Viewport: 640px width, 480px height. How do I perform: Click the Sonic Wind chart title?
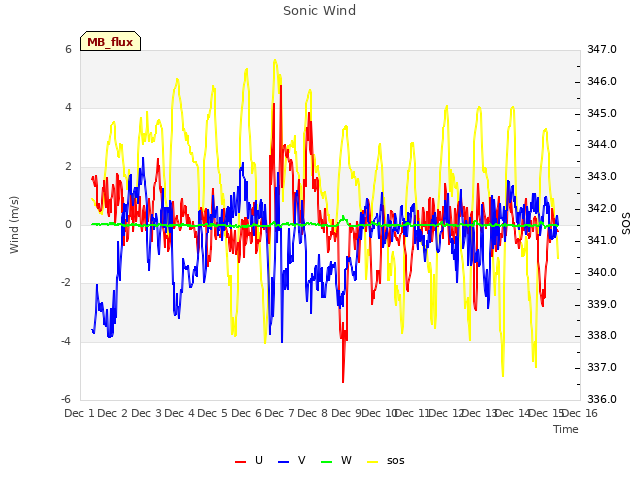(x=320, y=11)
